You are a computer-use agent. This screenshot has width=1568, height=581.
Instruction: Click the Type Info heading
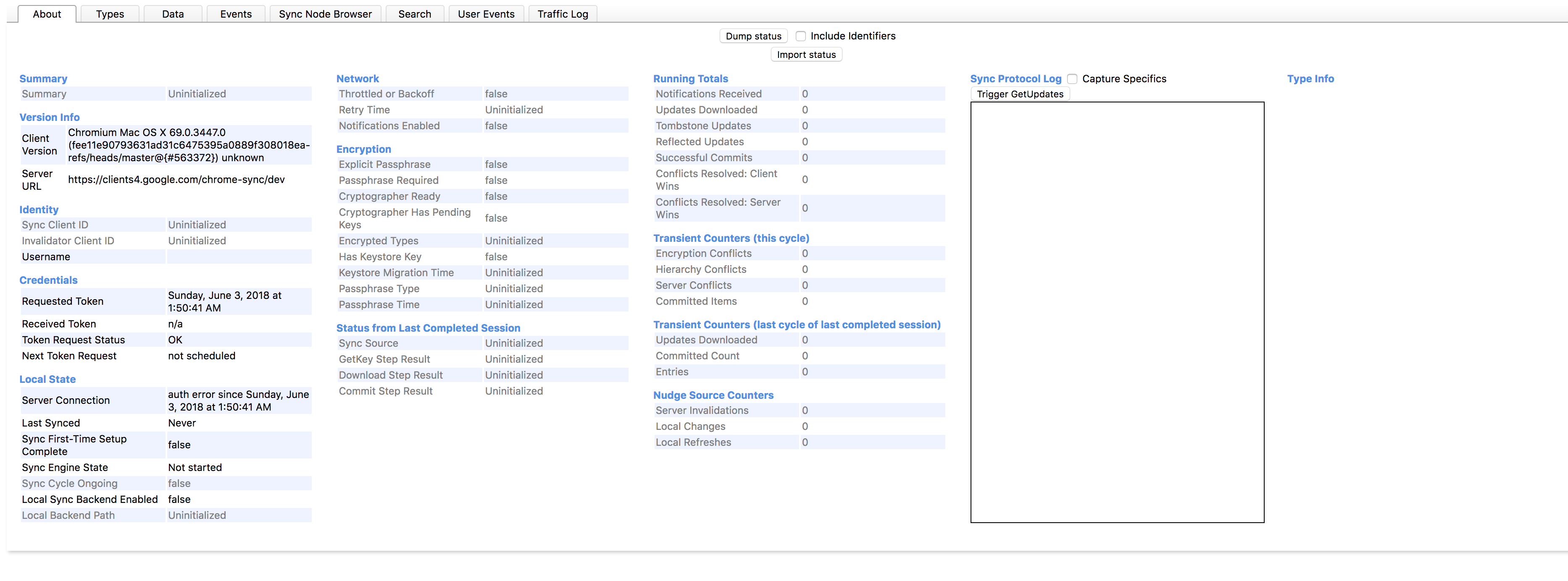click(1310, 79)
